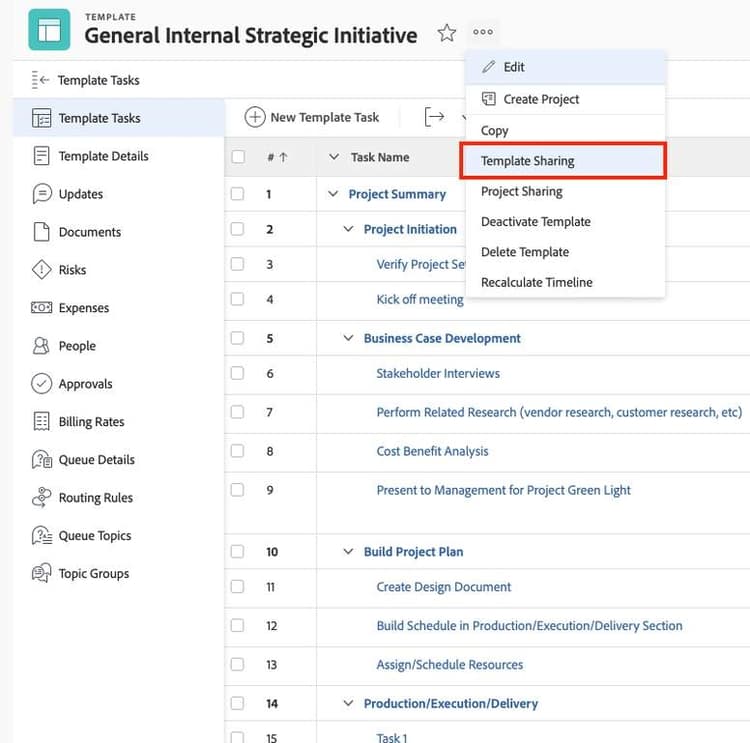The width and height of the screenshot is (750, 743).
Task: Collapse the Build Project Plan group
Action: 349,551
